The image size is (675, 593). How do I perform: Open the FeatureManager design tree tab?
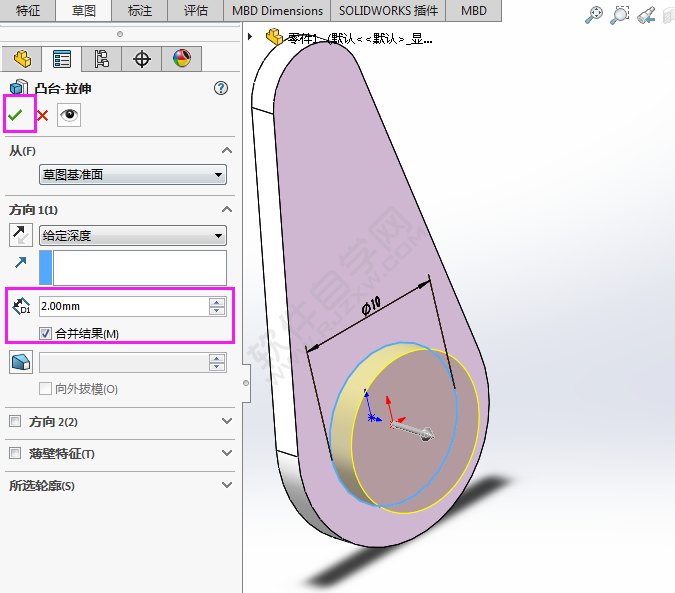[22, 59]
